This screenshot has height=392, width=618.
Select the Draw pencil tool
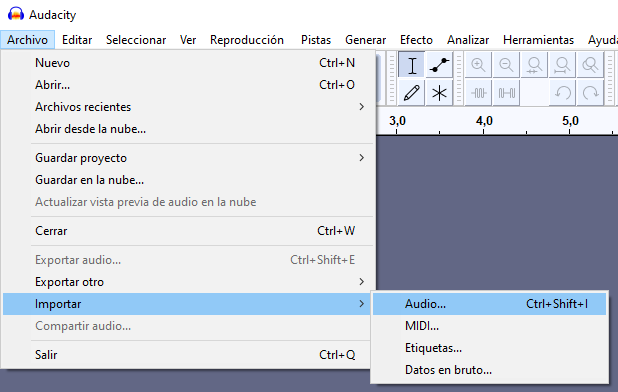coord(411,93)
